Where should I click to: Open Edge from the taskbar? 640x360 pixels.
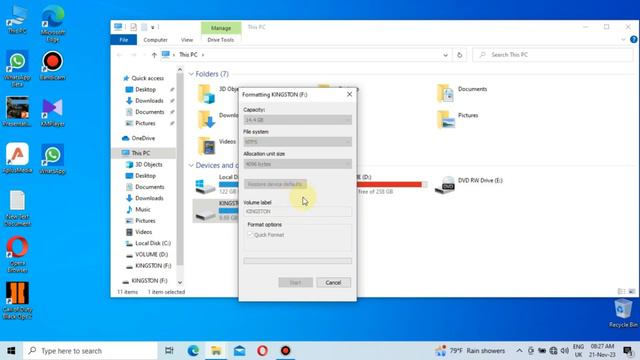pyautogui.click(x=193, y=351)
